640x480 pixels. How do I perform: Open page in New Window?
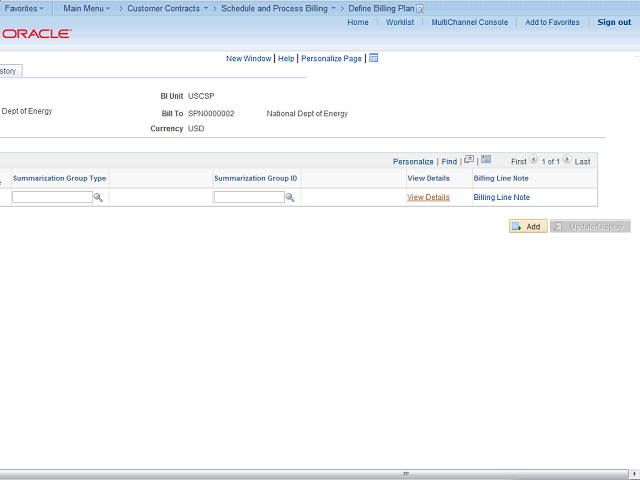point(249,58)
